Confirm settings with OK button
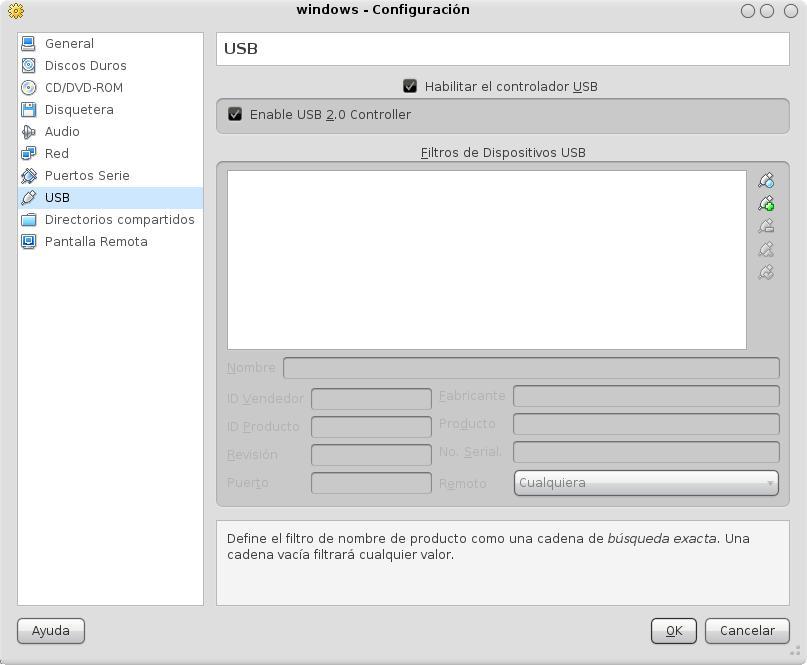 click(x=674, y=631)
